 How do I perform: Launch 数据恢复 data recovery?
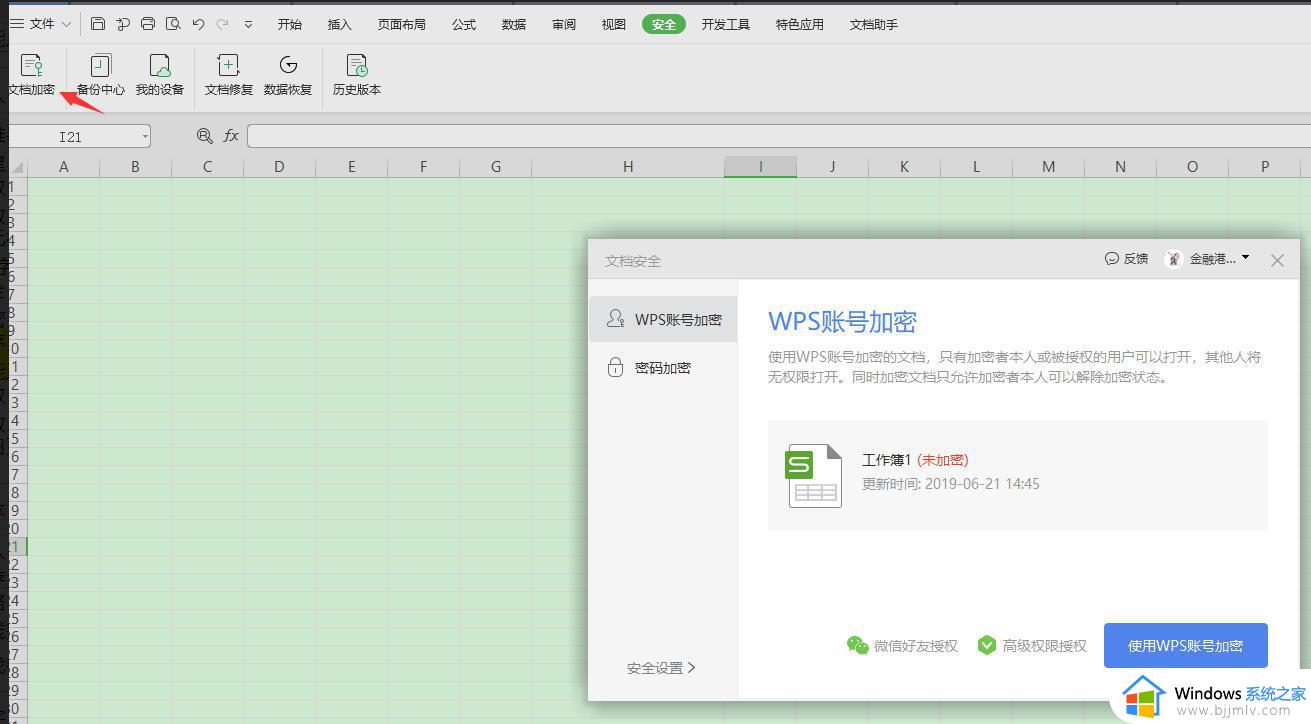tap(288, 76)
